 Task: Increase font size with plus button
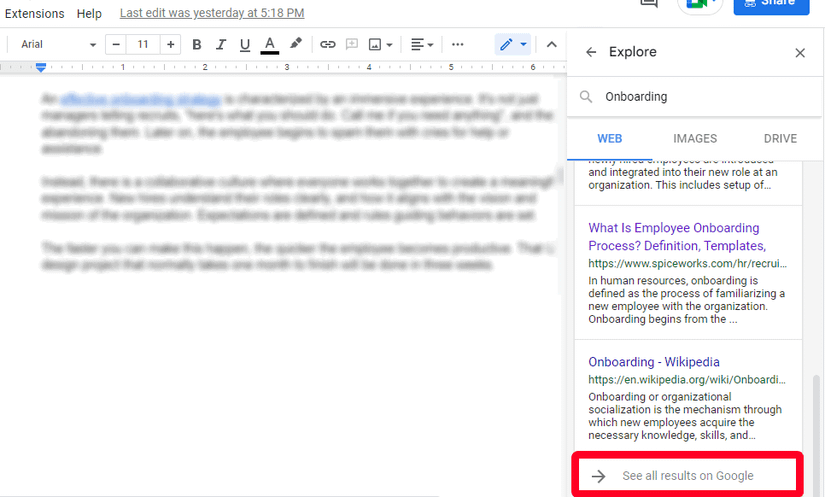170,45
